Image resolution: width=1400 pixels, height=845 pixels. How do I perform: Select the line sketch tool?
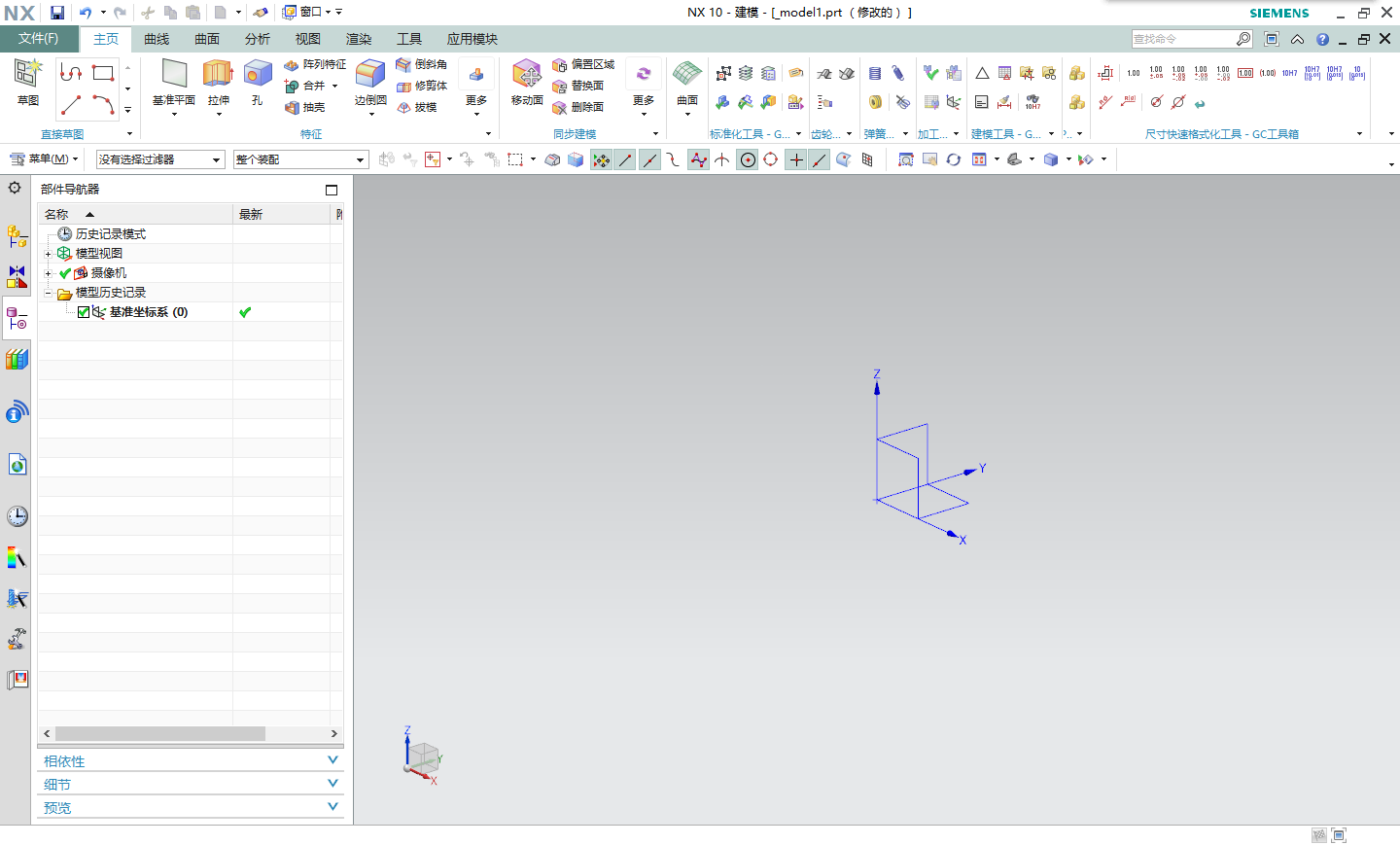pos(71,104)
